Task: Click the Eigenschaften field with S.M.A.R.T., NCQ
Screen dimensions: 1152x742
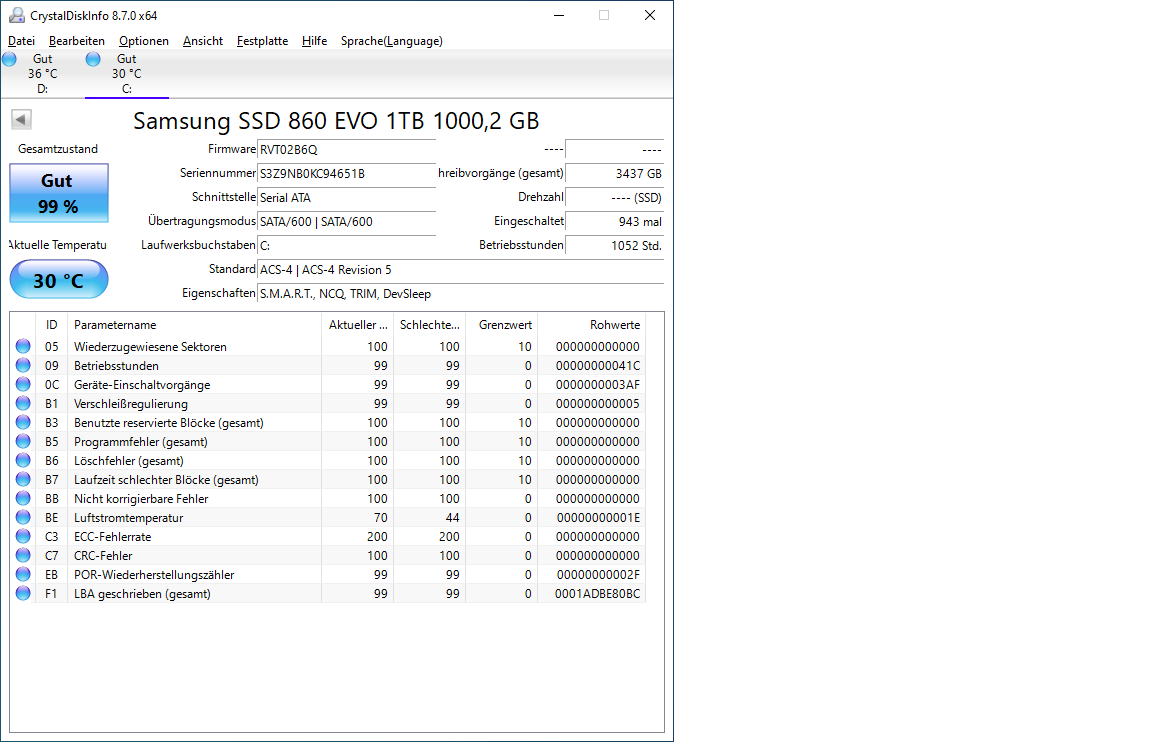Action: click(461, 294)
